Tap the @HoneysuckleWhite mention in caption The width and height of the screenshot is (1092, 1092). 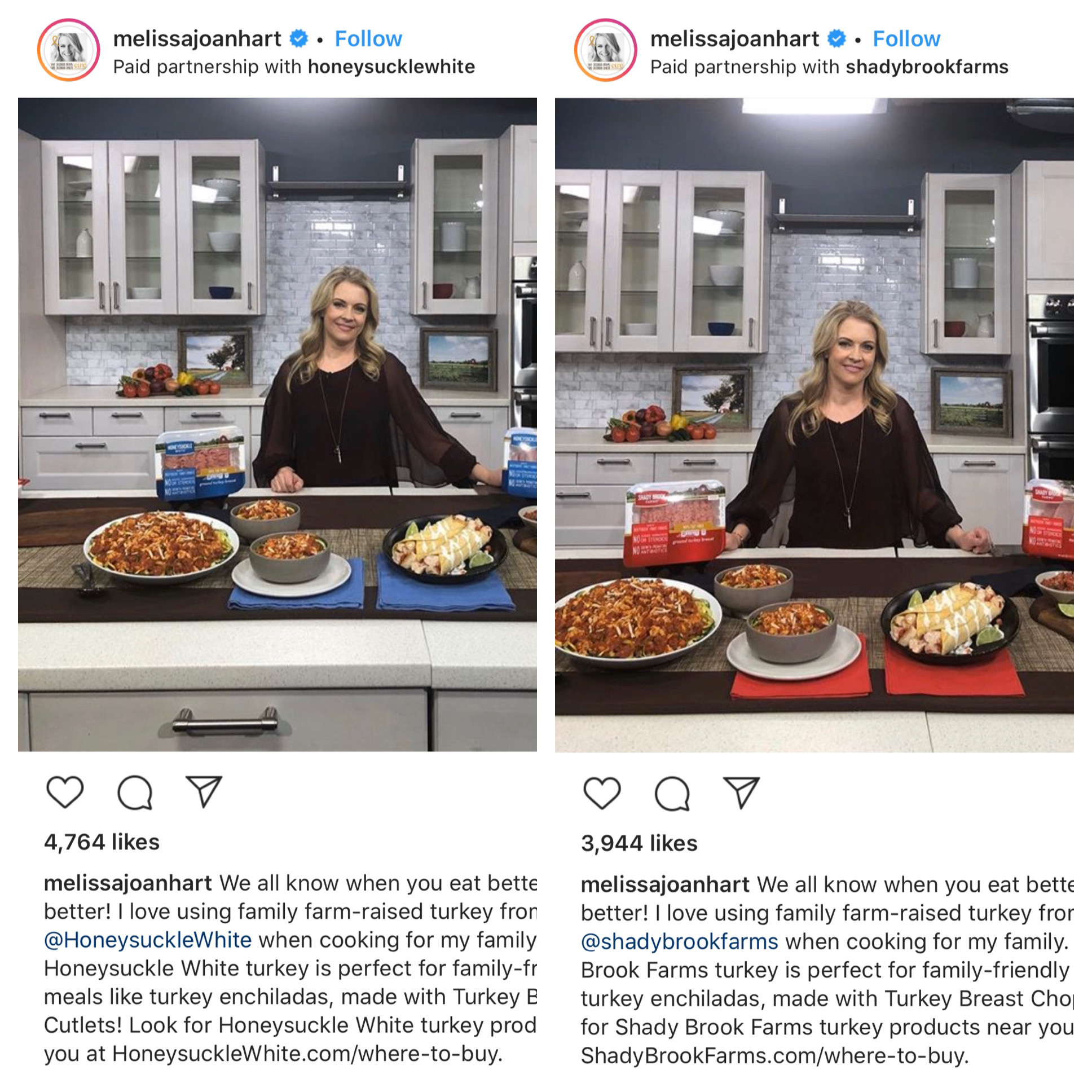[148, 939]
